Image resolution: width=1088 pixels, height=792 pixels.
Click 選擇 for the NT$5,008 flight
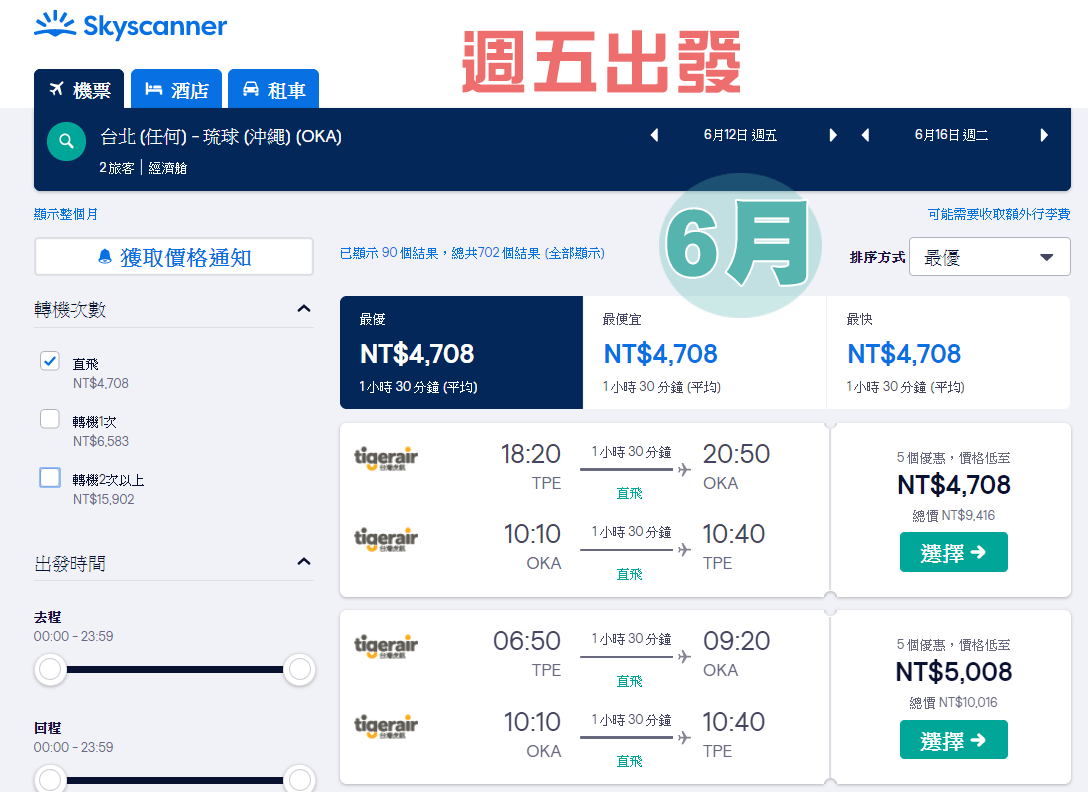pyautogui.click(x=953, y=740)
